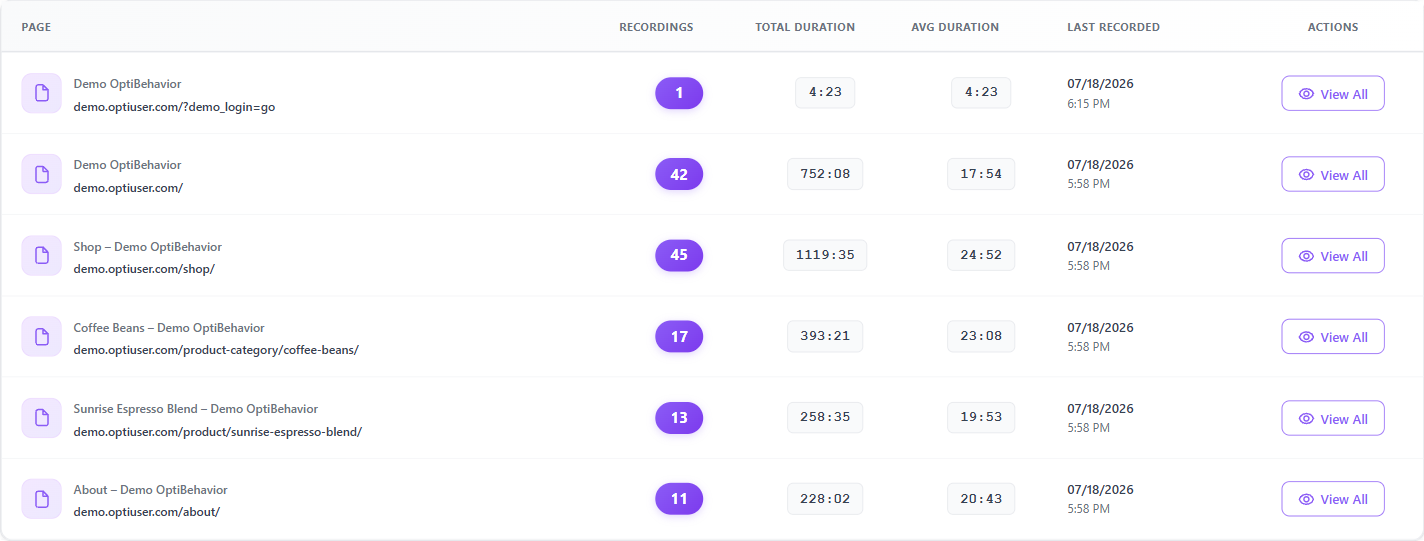This screenshot has height=541, width=1424.
Task: Click total duration value 1119:35
Action: [825, 255]
